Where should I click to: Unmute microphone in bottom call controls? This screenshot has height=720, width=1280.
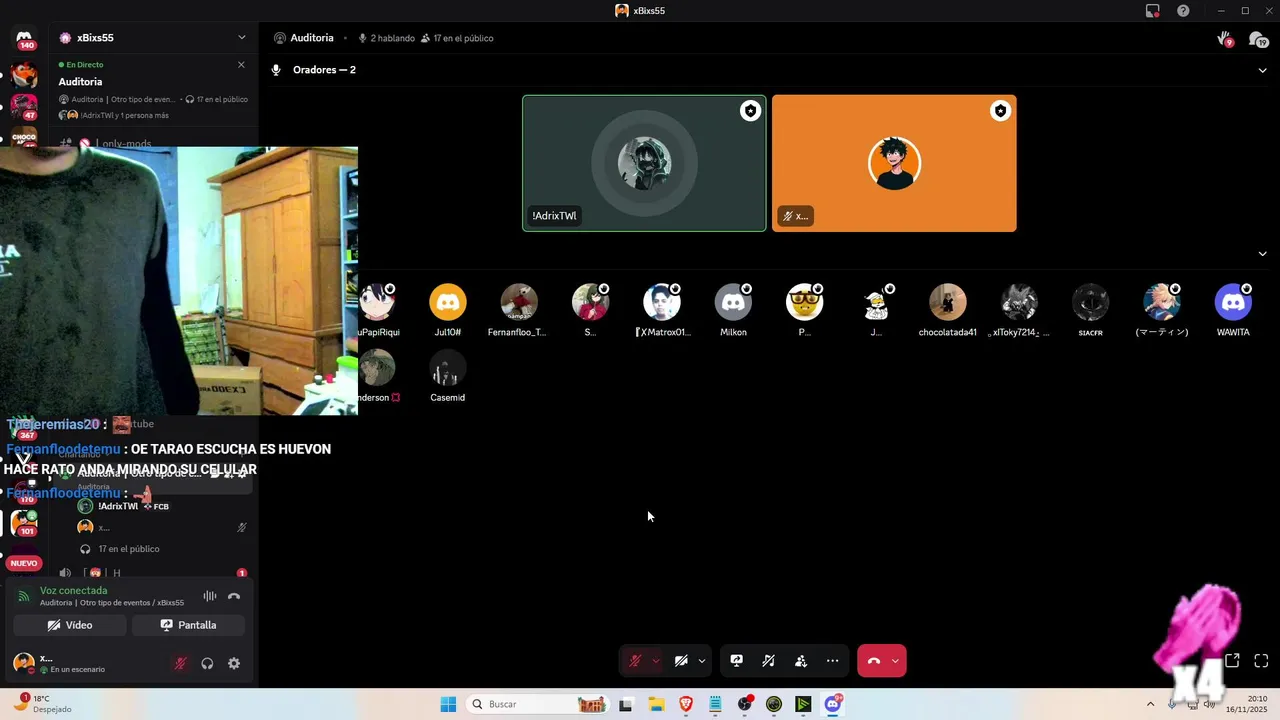(x=635, y=661)
